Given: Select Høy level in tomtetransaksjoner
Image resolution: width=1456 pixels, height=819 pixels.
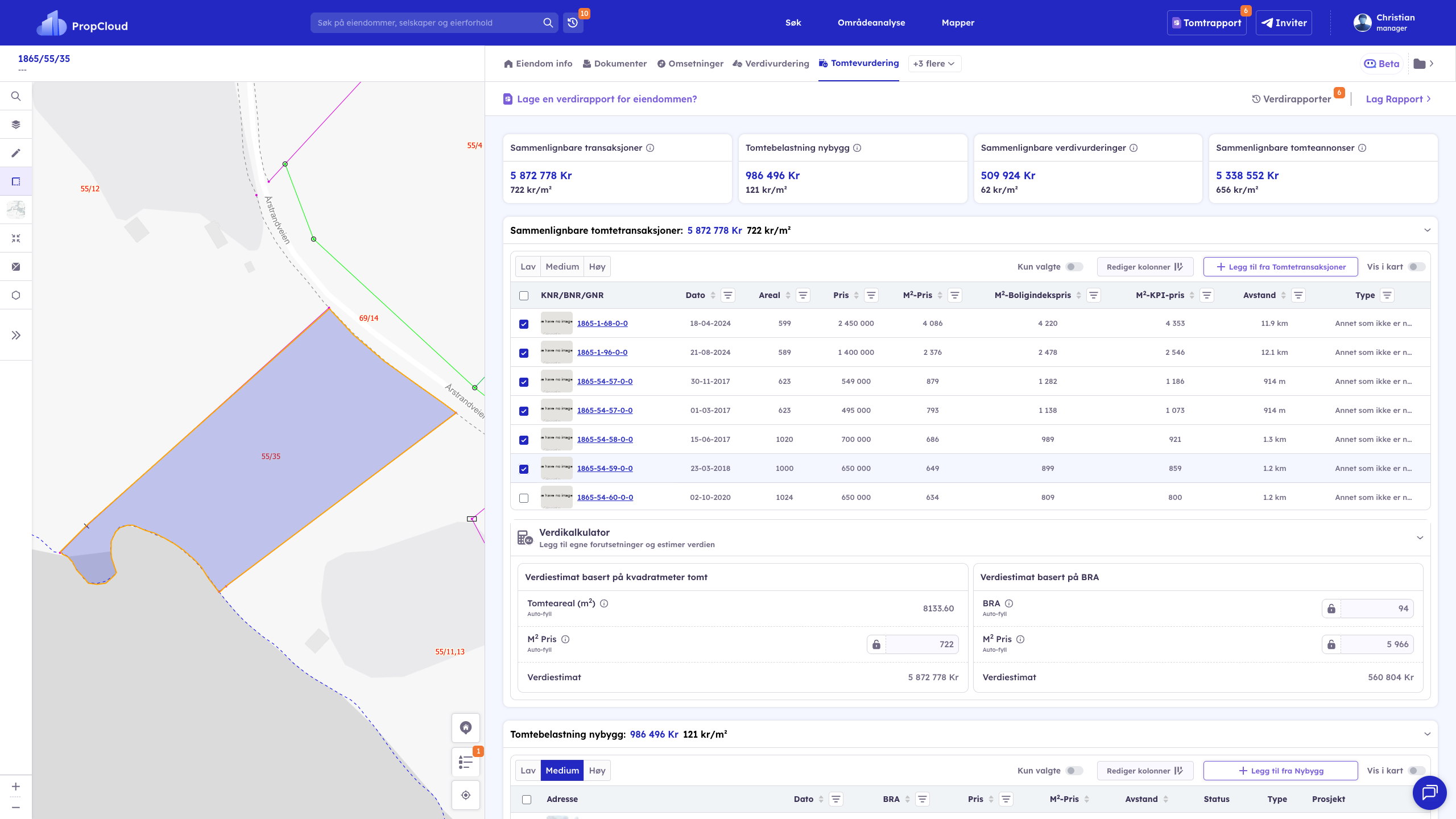Looking at the screenshot, I should point(597,267).
